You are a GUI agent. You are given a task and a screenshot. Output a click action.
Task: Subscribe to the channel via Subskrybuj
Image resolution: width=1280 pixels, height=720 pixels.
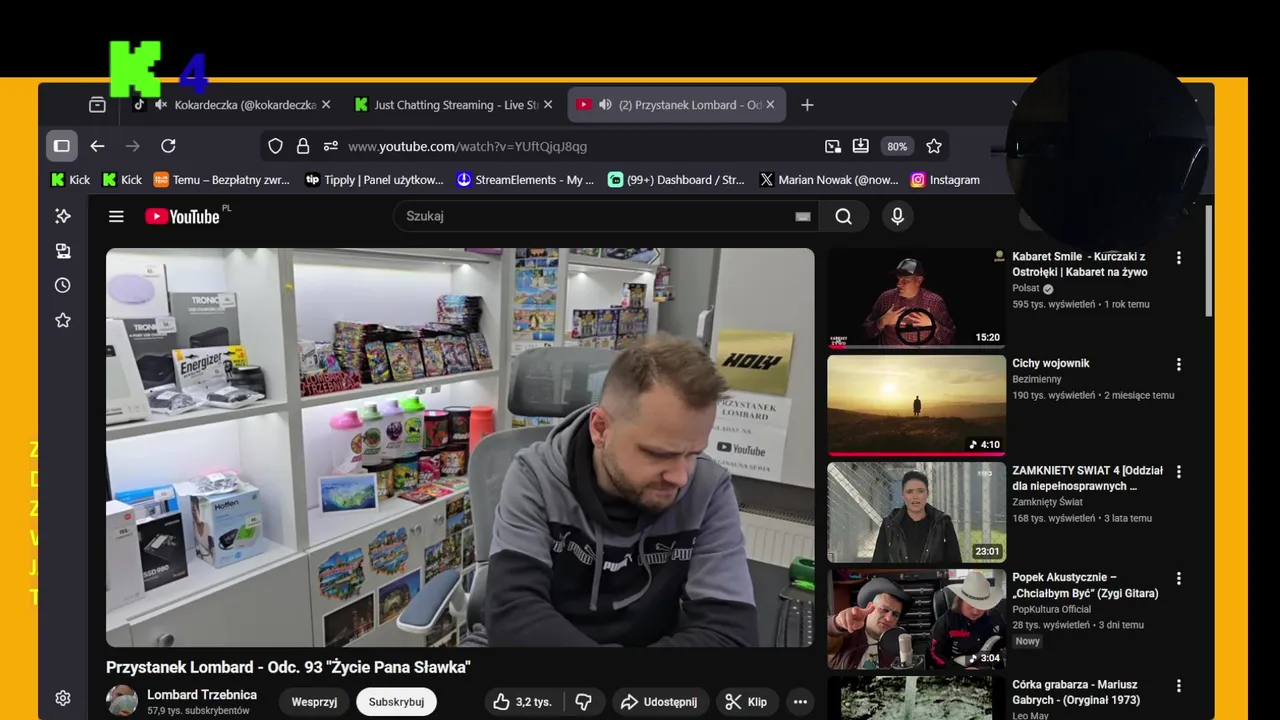point(396,702)
